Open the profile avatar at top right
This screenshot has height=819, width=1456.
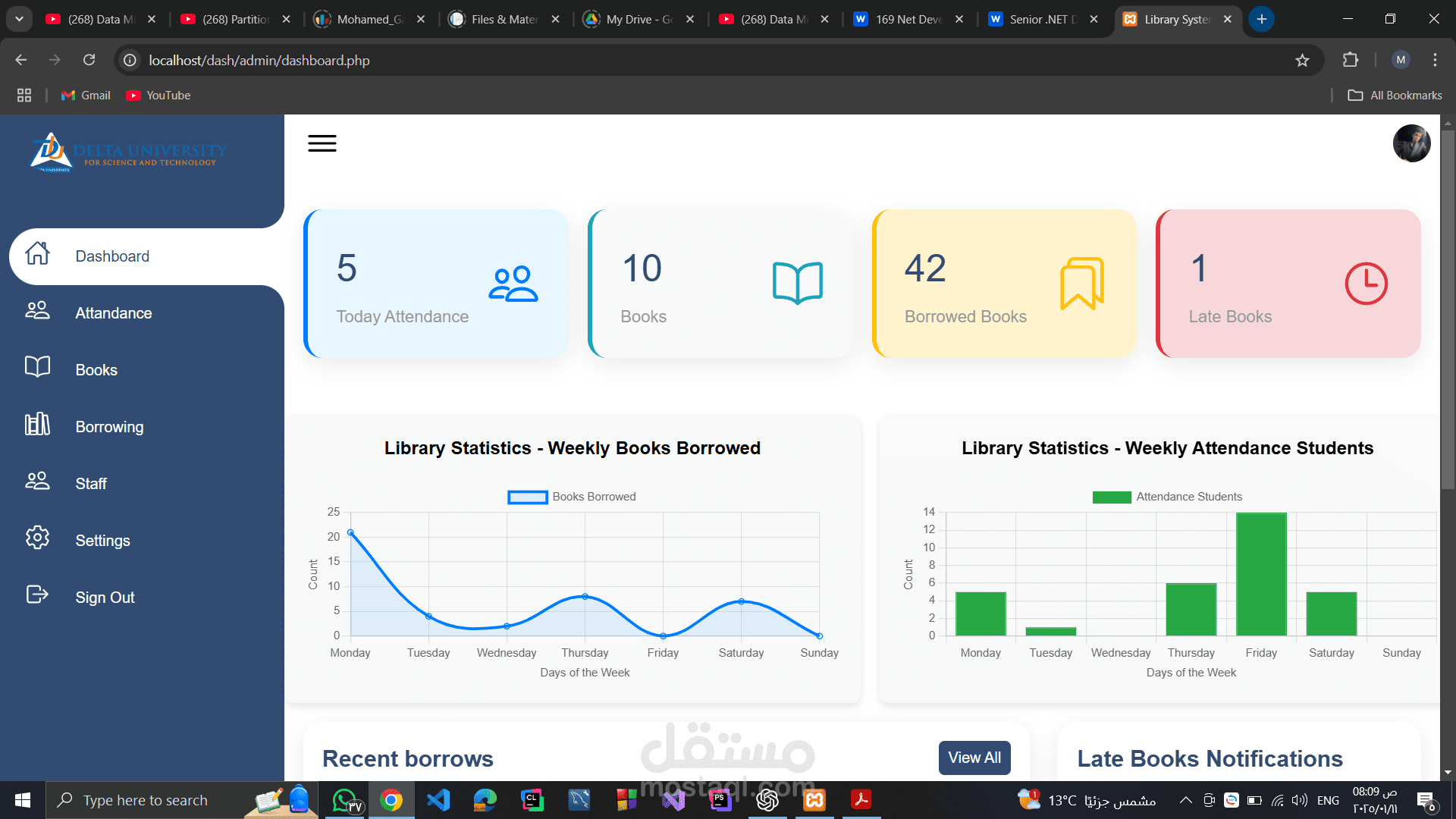pos(1411,143)
